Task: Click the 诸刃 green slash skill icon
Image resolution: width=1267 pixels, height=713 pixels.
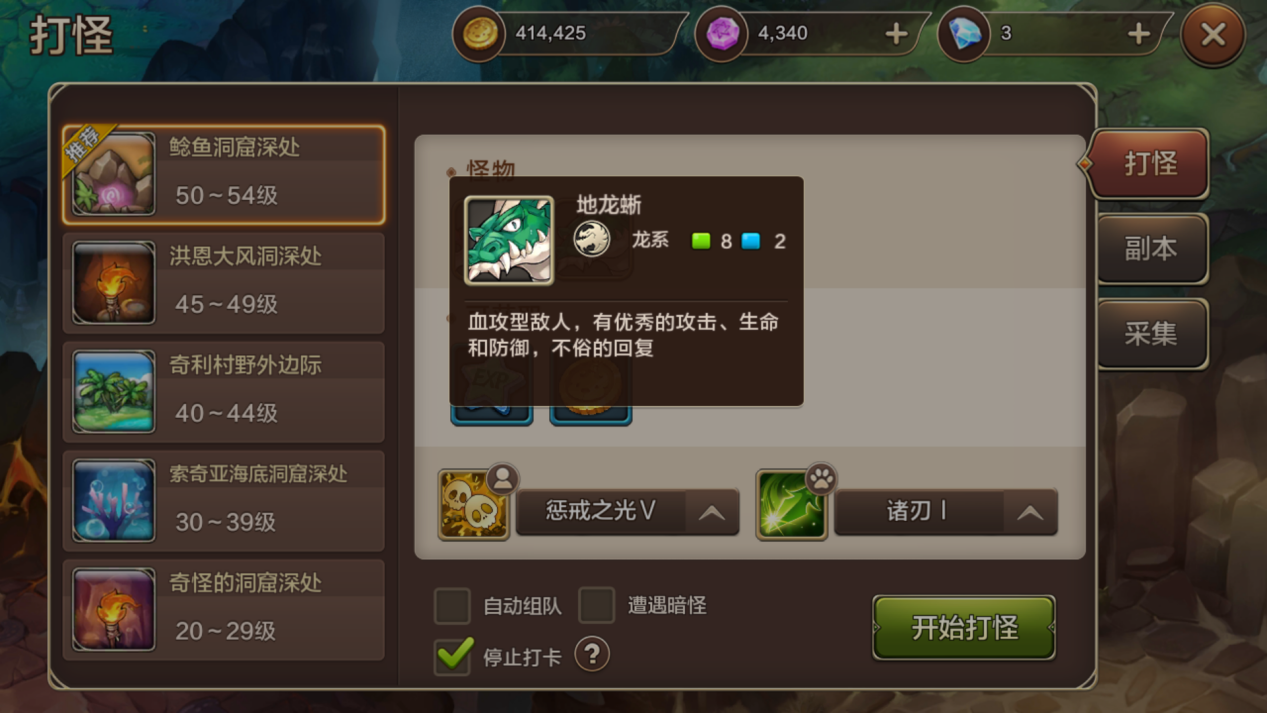Action: (792, 505)
